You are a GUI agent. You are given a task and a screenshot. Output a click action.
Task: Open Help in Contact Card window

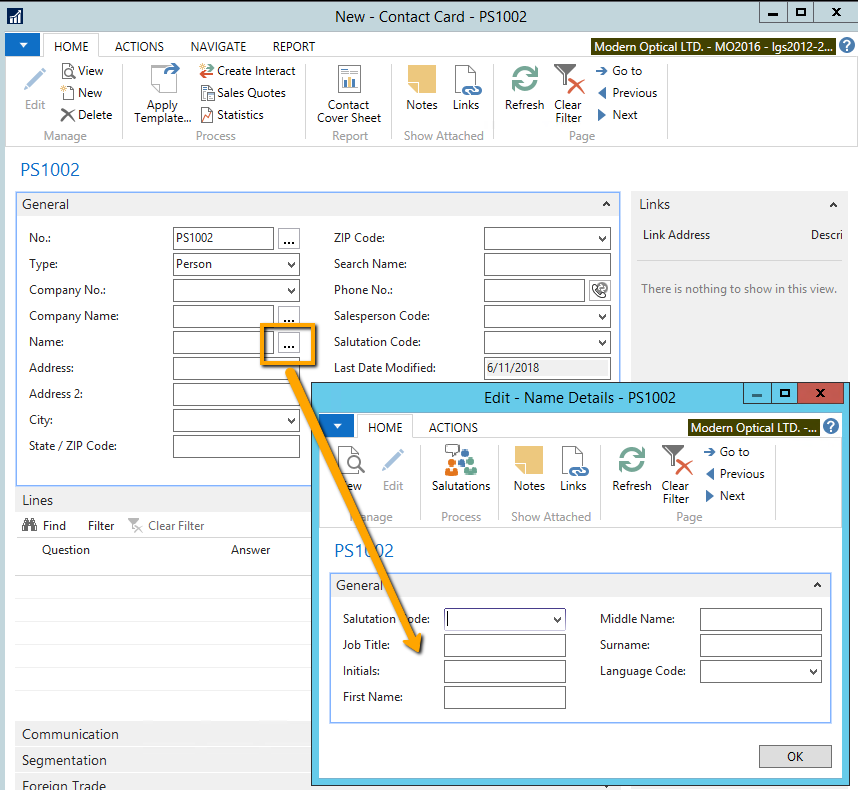pyautogui.click(x=847, y=45)
